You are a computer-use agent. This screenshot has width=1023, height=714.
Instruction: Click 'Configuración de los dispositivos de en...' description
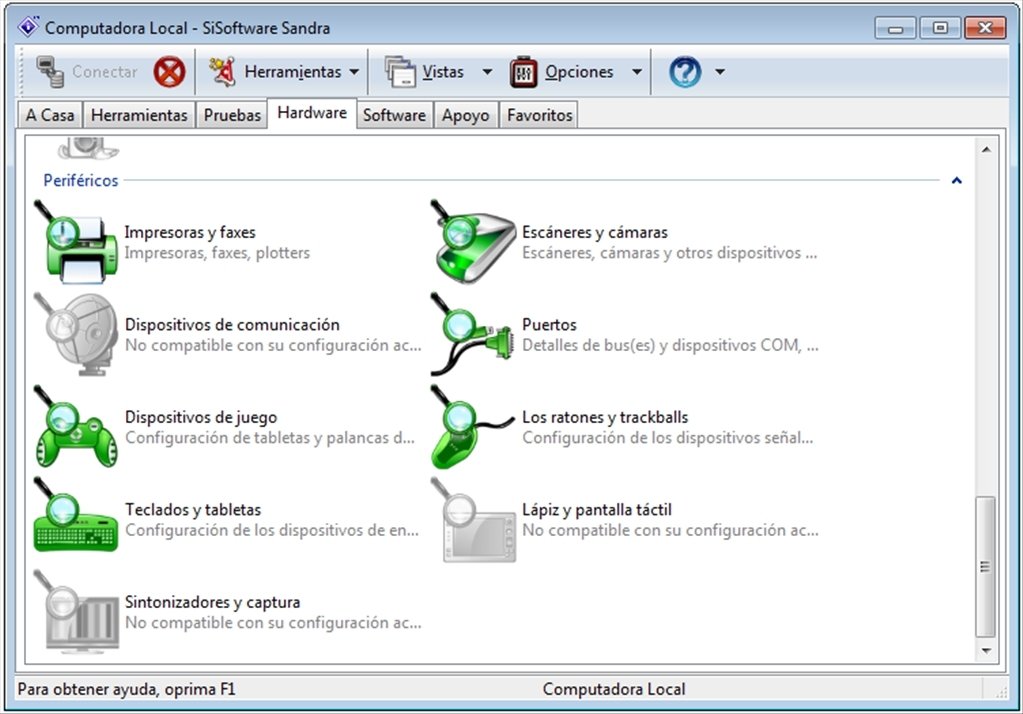click(x=272, y=531)
